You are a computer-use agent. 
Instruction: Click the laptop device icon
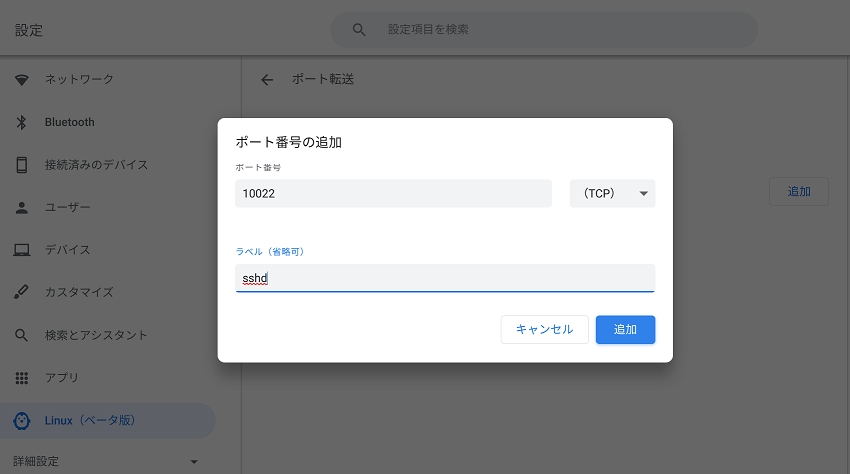[x=22, y=250]
